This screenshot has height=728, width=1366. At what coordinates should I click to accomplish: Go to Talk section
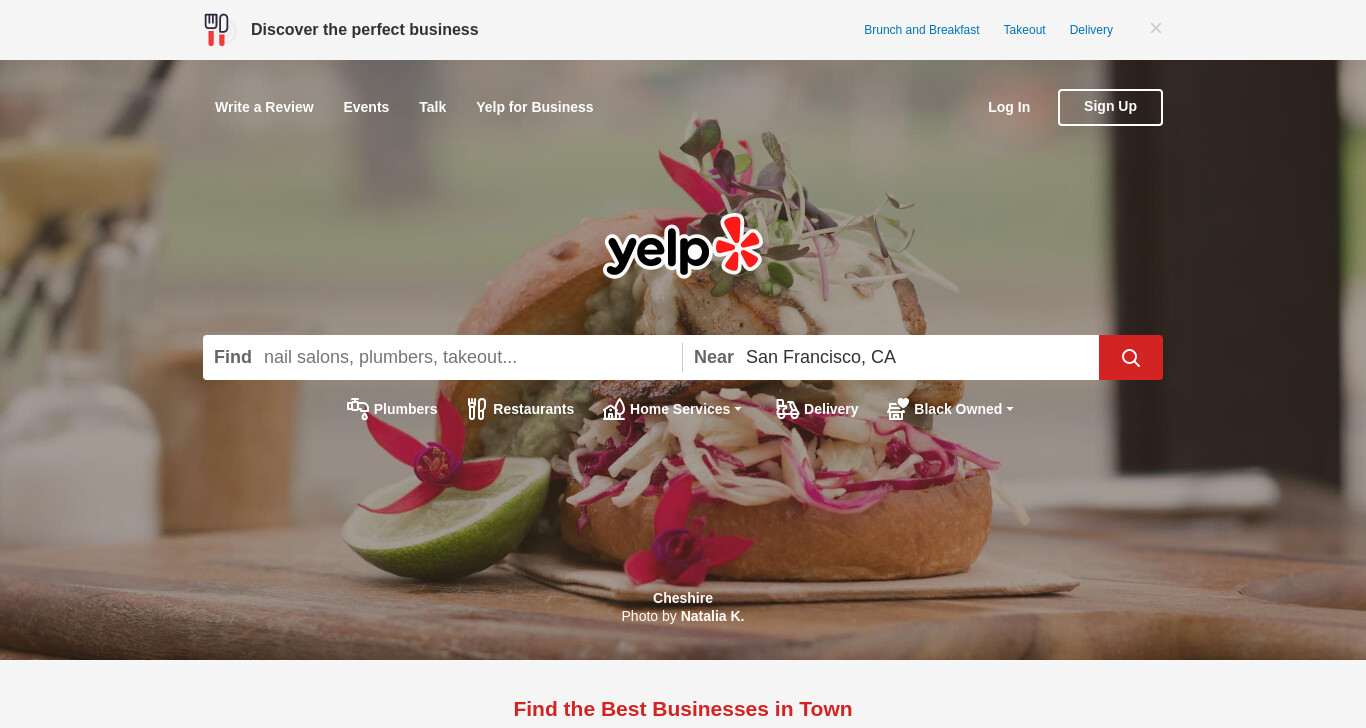pyautogui.click(x=433, y=107)
